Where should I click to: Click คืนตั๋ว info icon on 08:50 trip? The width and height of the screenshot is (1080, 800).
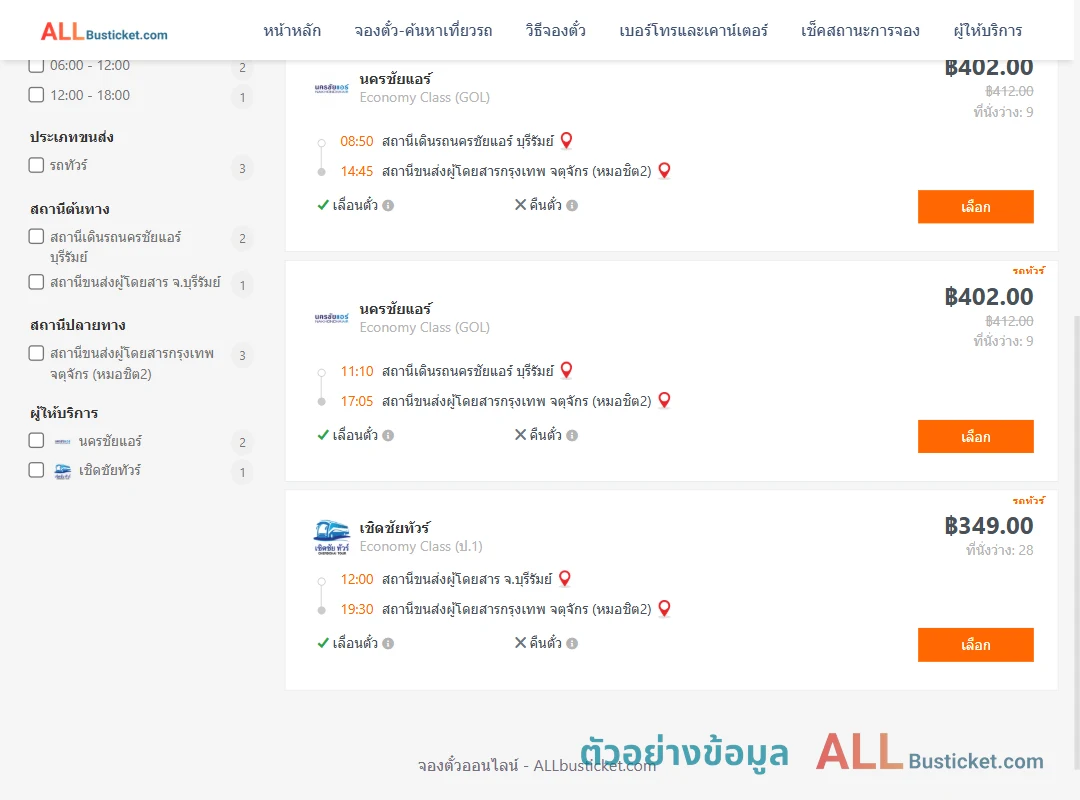pos(572,205)
